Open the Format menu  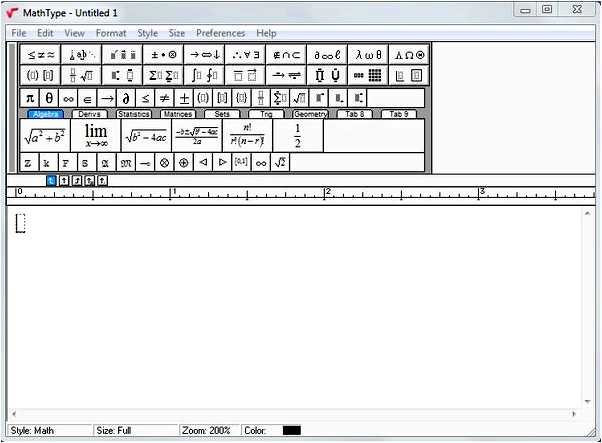pos(111,33)
